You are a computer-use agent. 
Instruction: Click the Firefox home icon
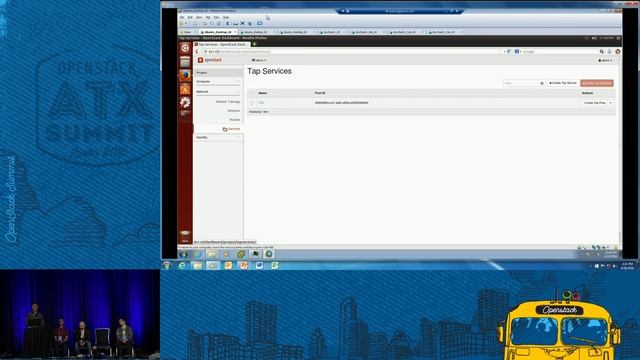[618, 52]
